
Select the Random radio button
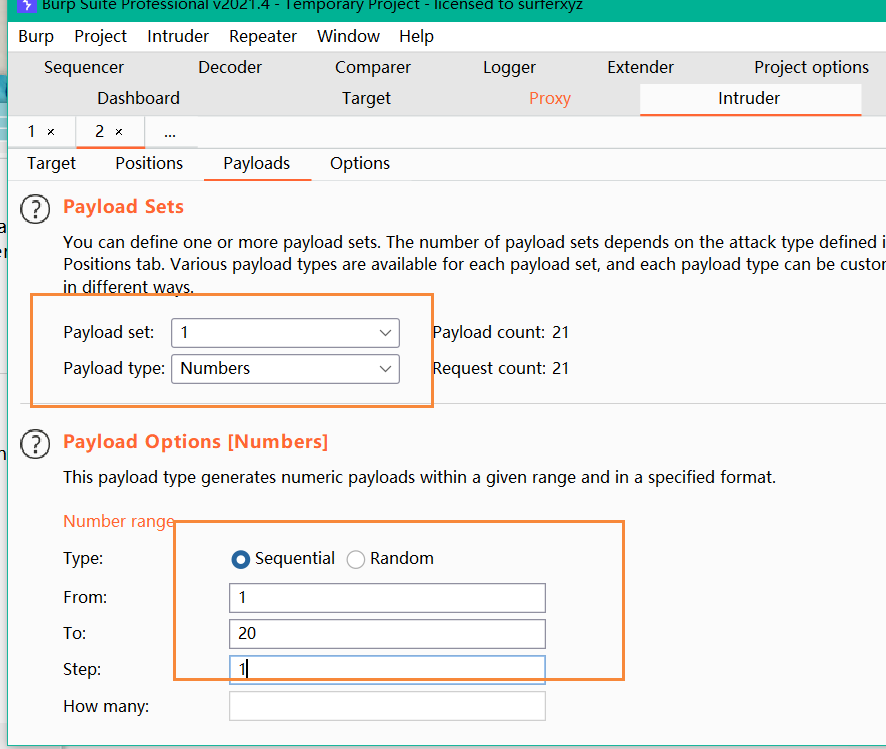click(355, 559)
